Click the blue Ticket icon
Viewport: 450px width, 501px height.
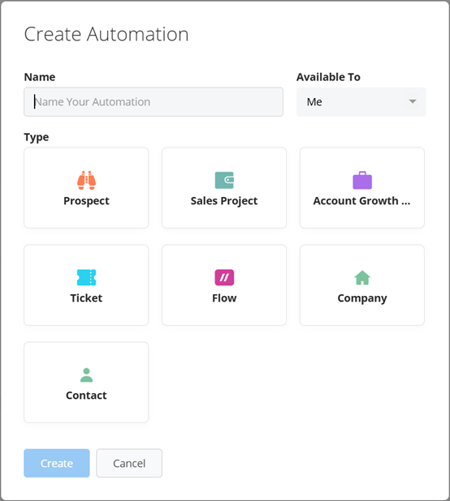[x=86, y=277]
